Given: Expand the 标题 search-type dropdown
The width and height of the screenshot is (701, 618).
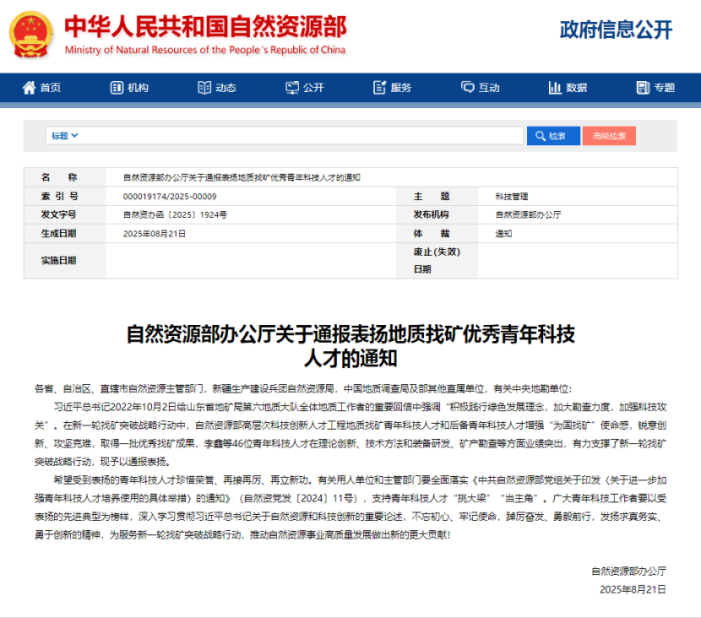Looking at the screenshot, I should point(65,135).
